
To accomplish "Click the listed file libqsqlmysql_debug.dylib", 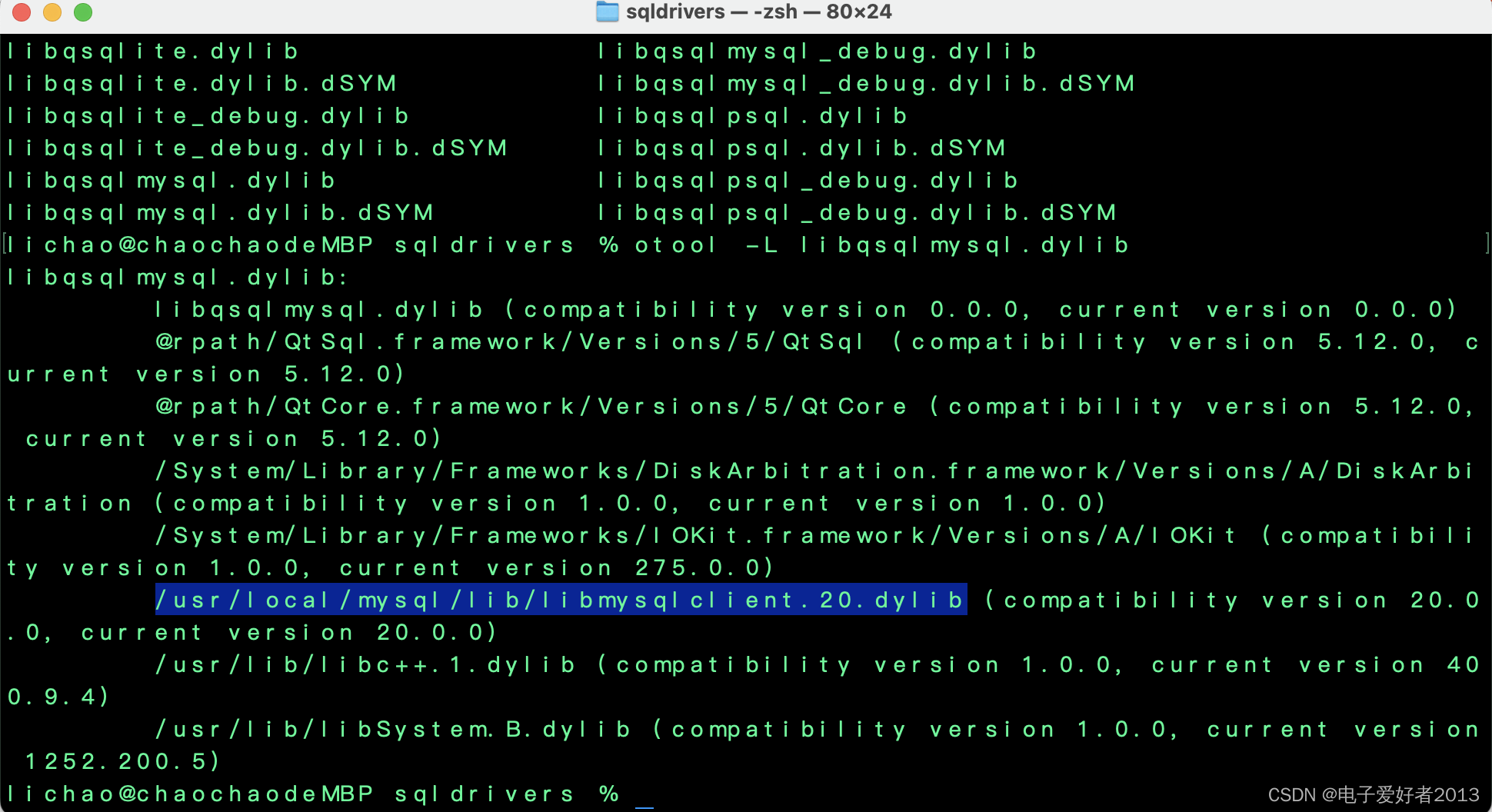I will [x=817, y=52].
